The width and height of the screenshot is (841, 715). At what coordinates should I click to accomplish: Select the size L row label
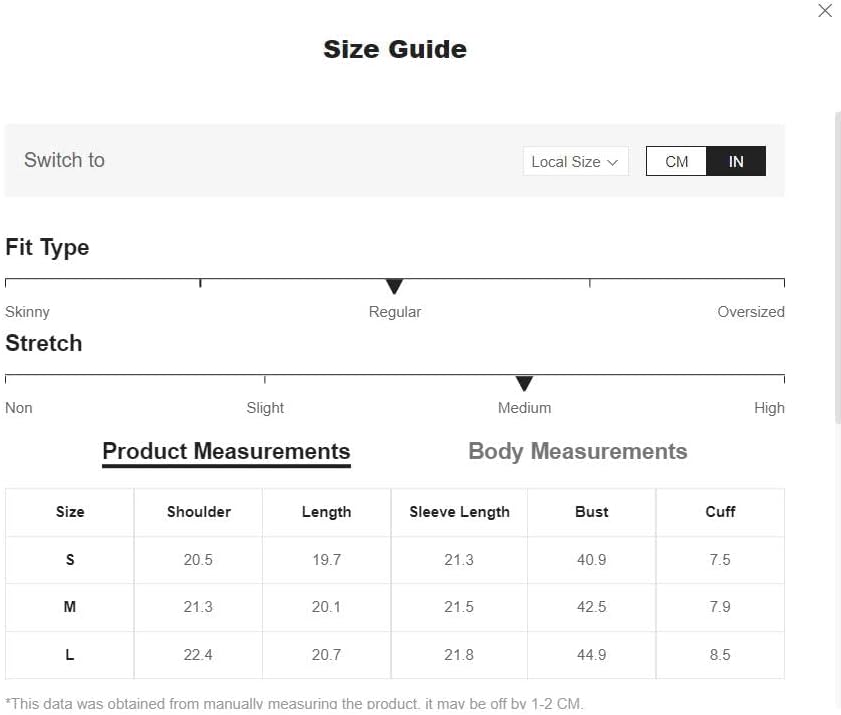(x=70, y=655)
